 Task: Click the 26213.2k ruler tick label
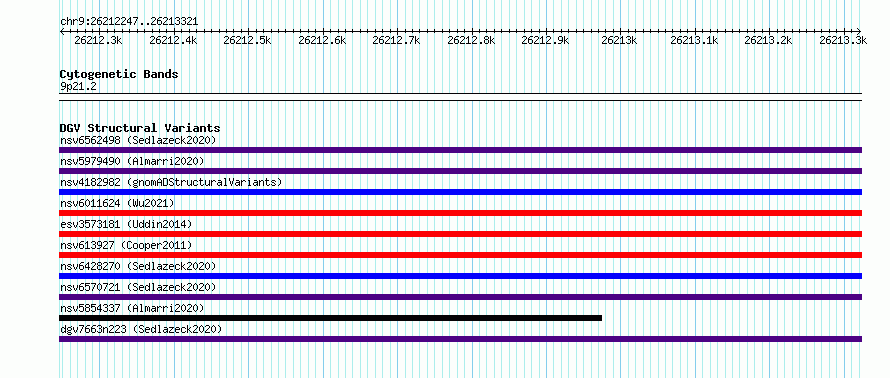769,40
